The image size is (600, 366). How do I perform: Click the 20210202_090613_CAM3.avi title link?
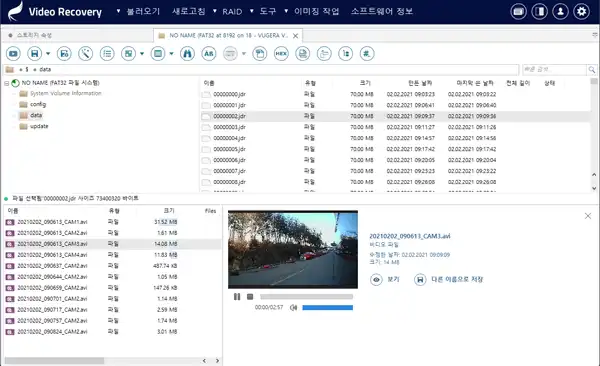click(x=409, y=236)
